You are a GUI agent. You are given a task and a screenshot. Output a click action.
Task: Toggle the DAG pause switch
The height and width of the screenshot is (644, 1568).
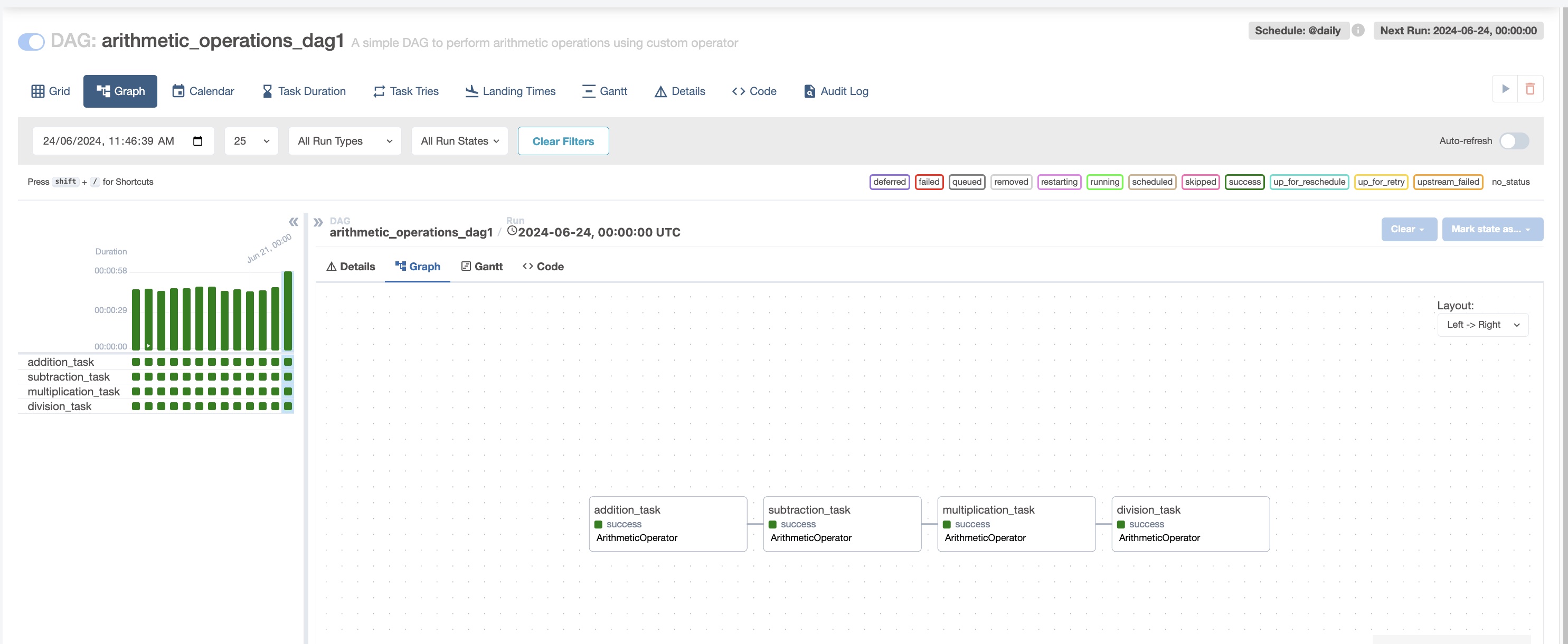coord(31,42)
